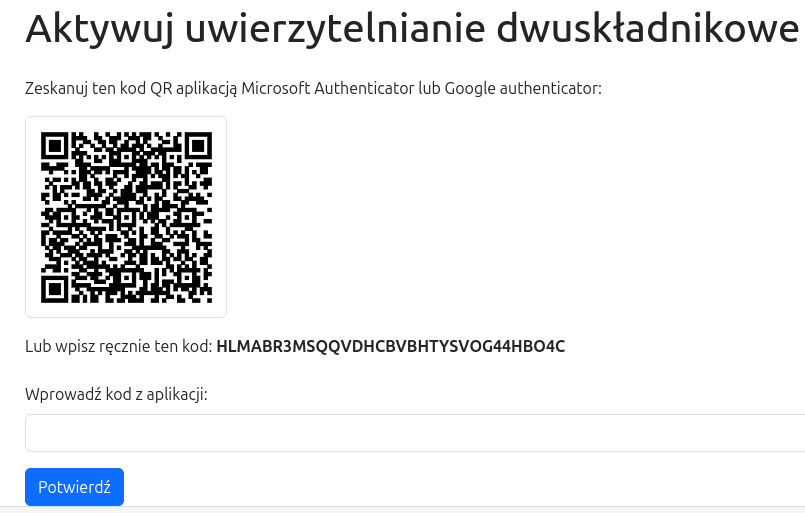The image size is (805, 513).
Task: Click the word 'Zeskanuj' in the instruction line
Action: [x=56, y=88]
